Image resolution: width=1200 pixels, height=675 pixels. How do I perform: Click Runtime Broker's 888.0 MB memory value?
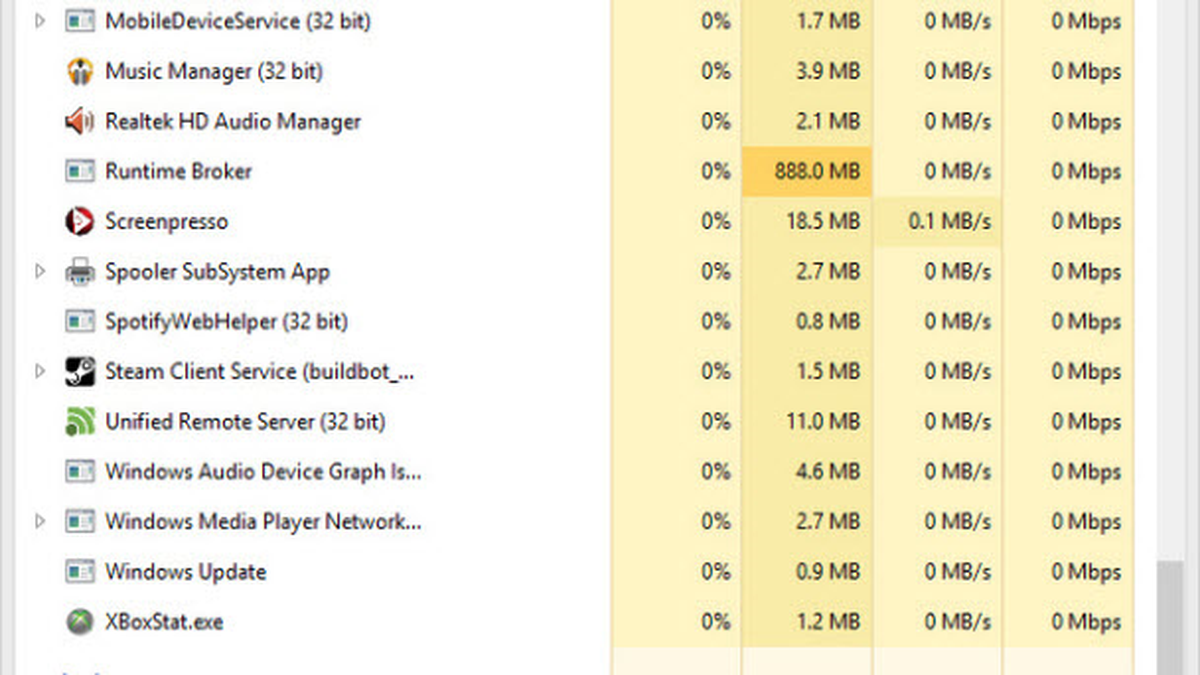[x=817, y=171]
